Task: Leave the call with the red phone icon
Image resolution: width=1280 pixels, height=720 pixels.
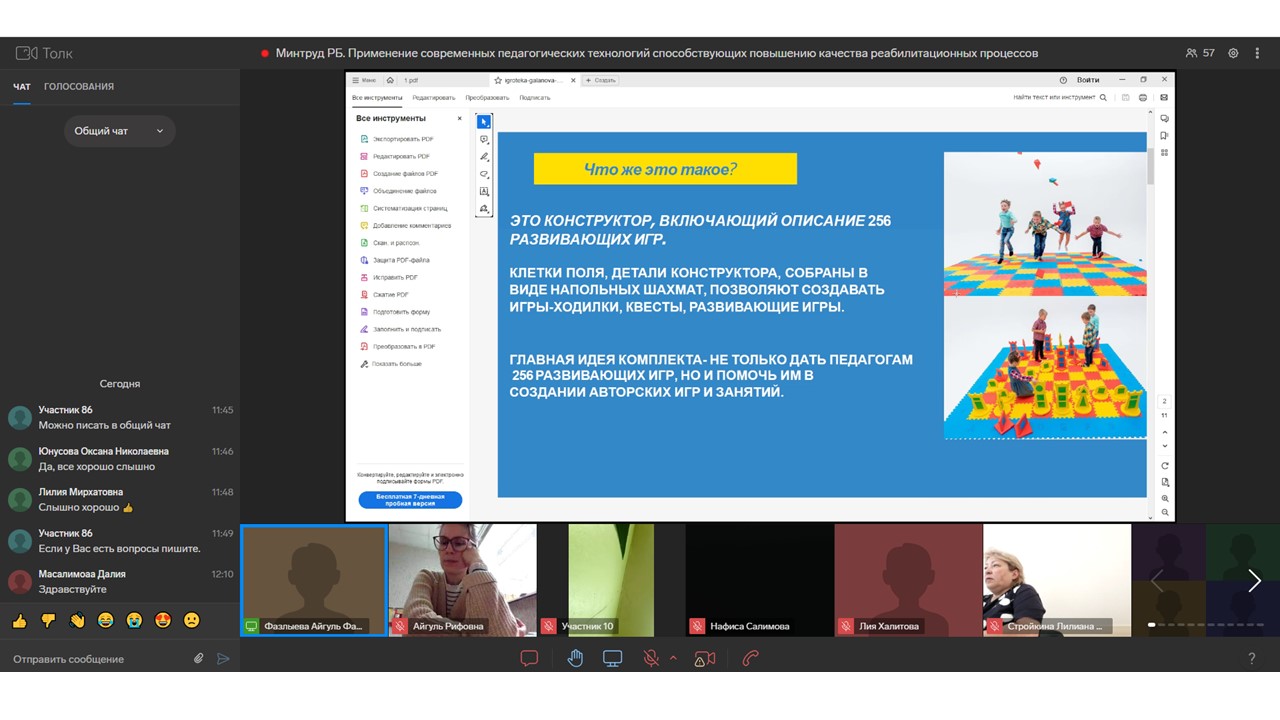Action: pos(750,658)
